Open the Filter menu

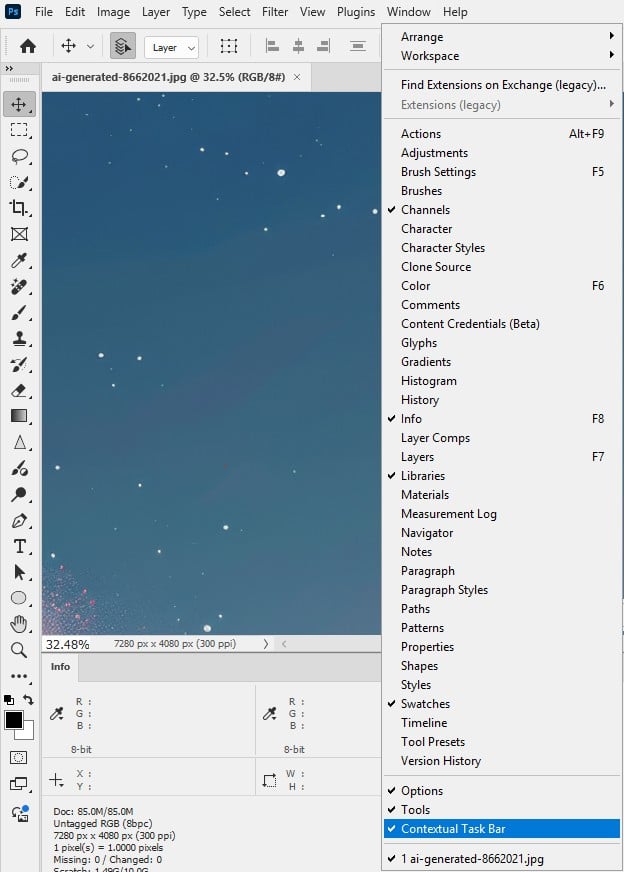[x=275, y=12]
